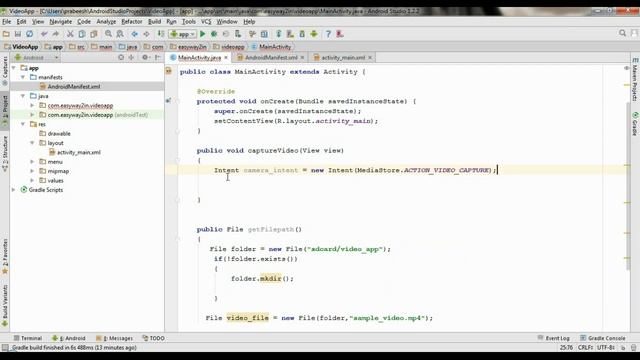Click the VideoApp breadcrumb
Screen dimensions: 640x360
click(x=21, y=47)
